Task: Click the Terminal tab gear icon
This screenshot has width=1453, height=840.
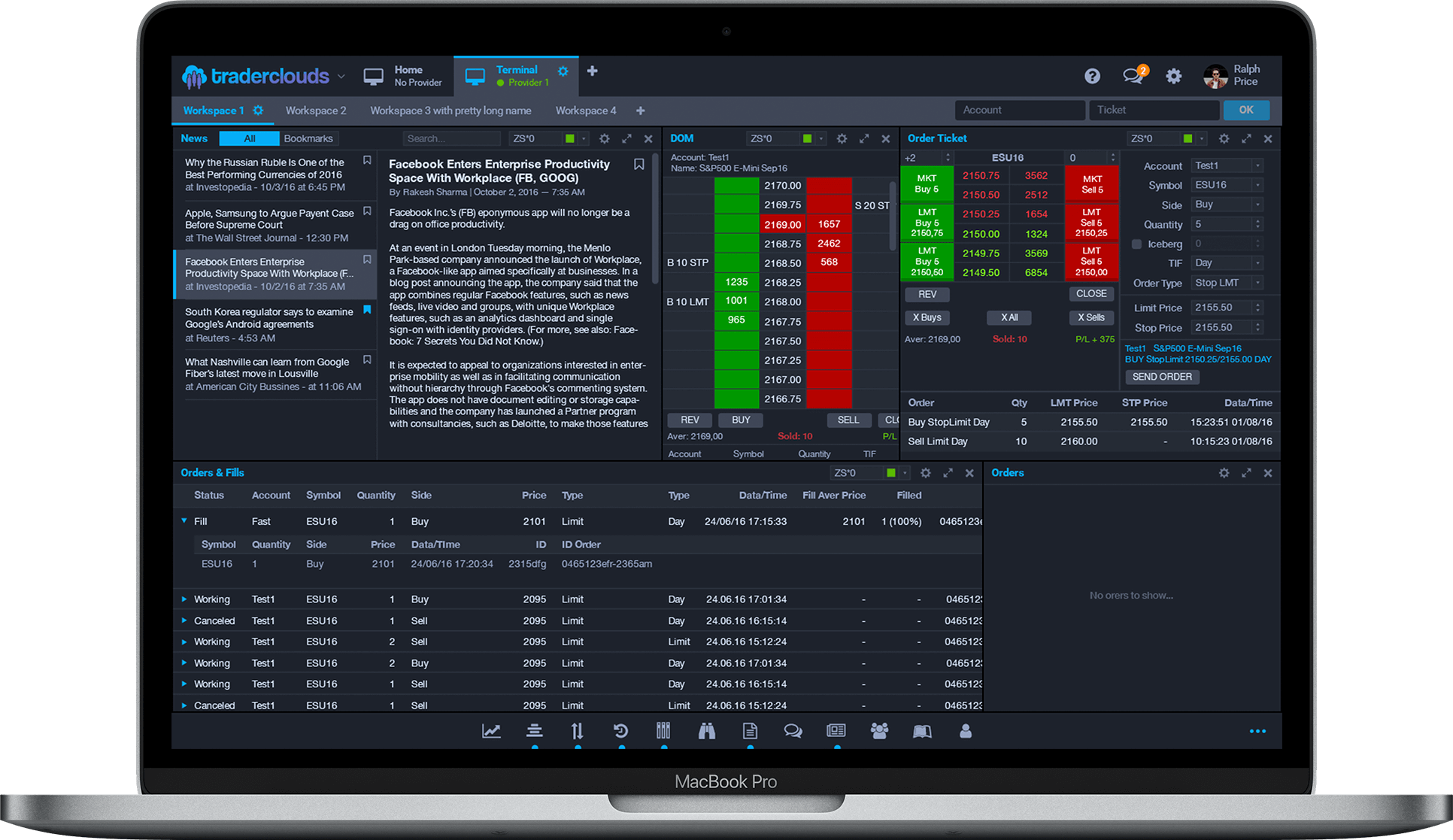Action: [563, 71]
